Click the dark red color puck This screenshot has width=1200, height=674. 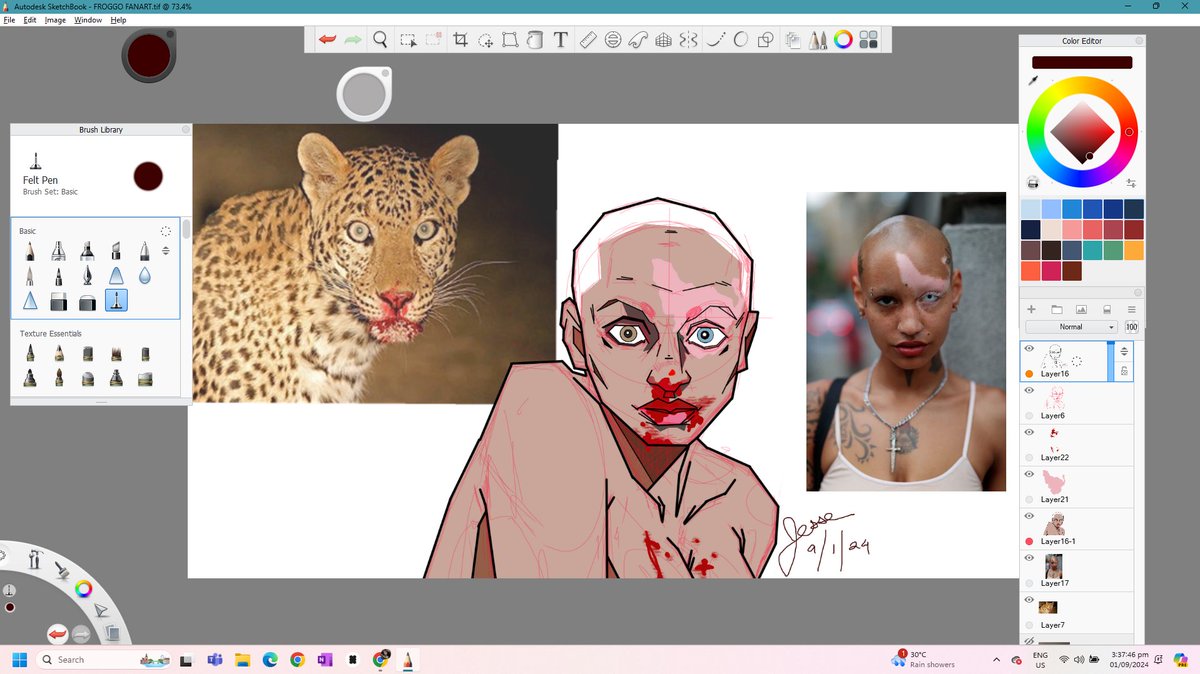click(149, 54)
